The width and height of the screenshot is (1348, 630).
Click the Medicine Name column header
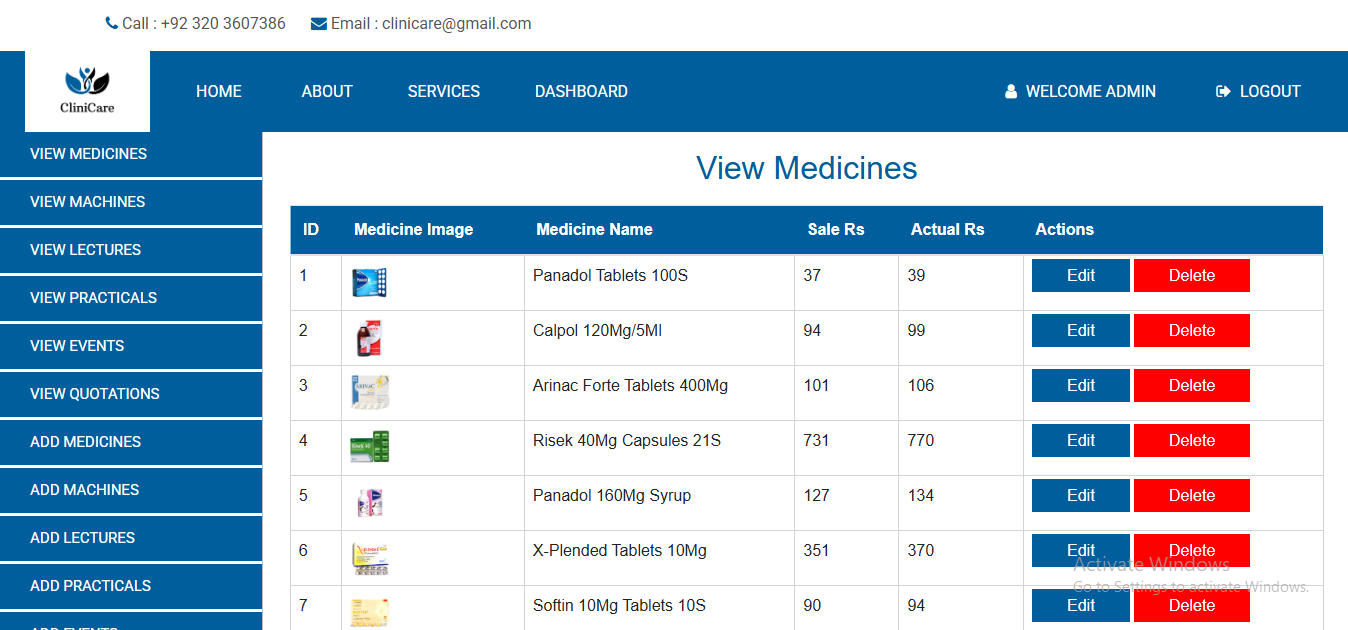coord(594,230)
